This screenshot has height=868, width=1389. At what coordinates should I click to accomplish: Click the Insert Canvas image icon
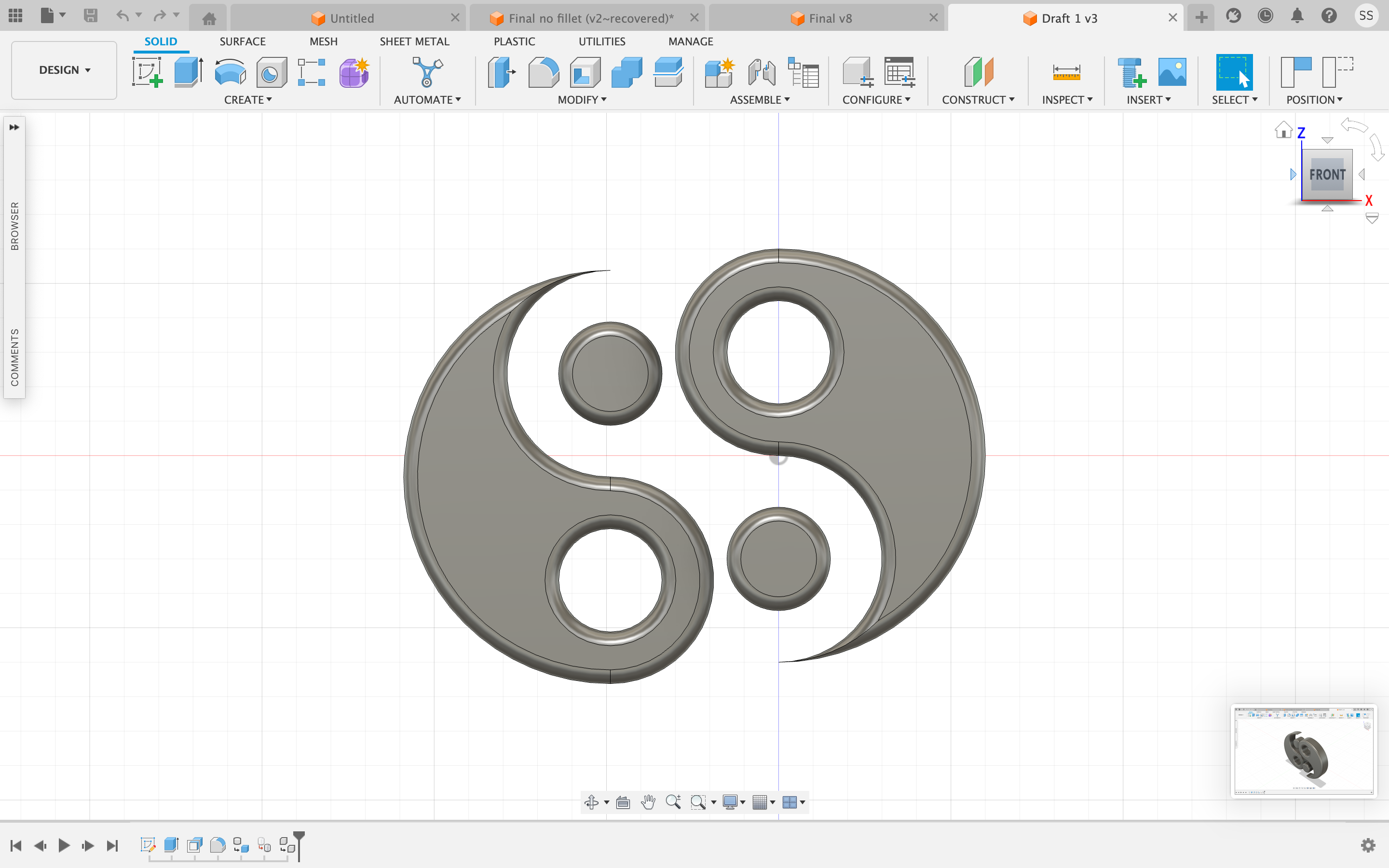1172,72
